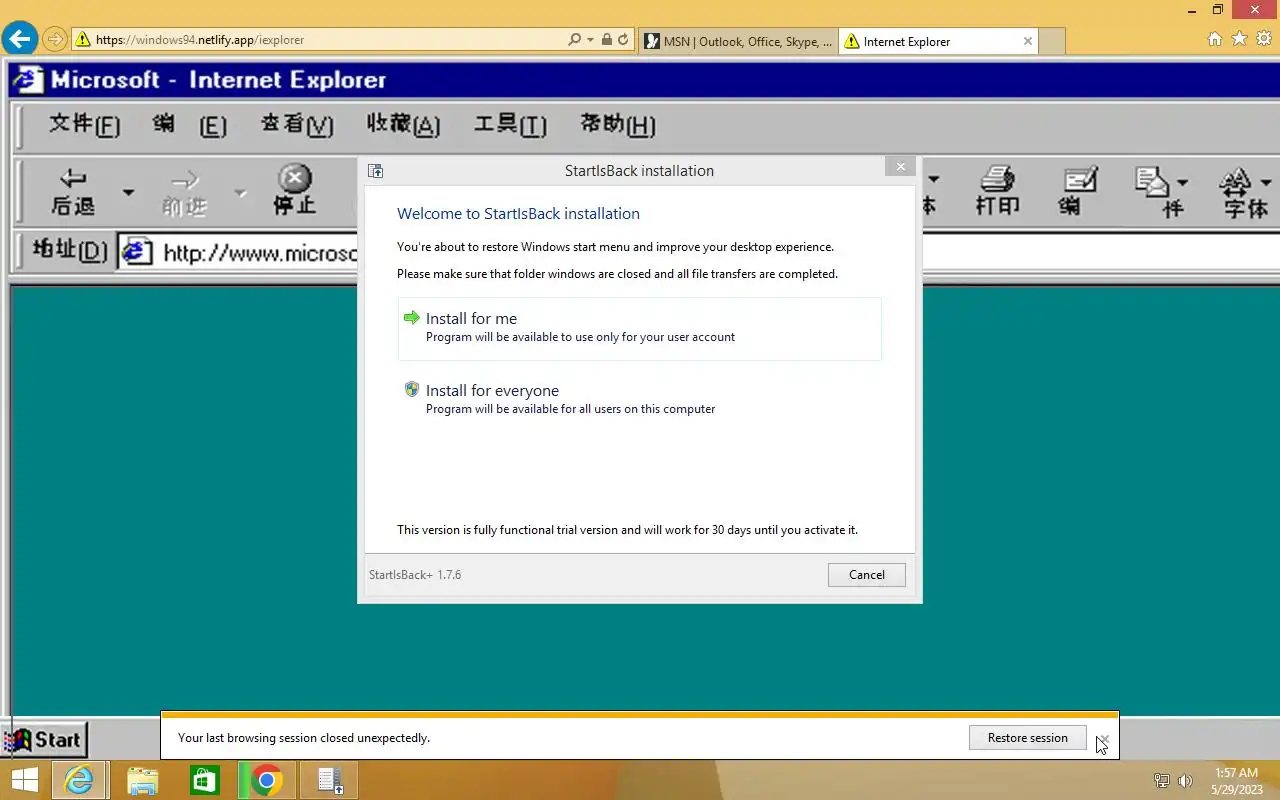Open the 后退 back history dropdown arrow
Screen dimensions: 1280x800
(128, 192)
